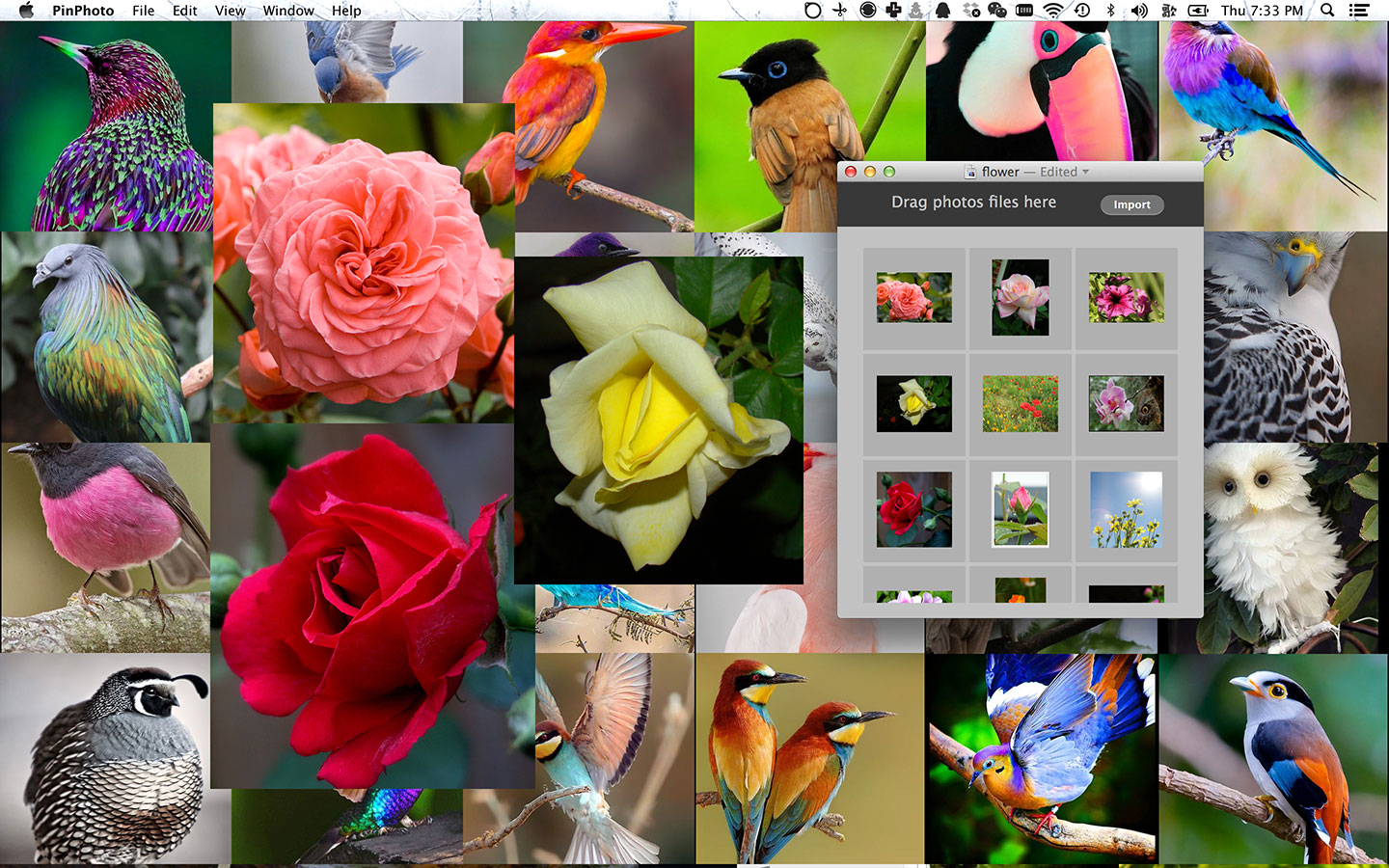The image size is (1389, 868).
Task: Select the red rose thumbnail
Action: 912,509
